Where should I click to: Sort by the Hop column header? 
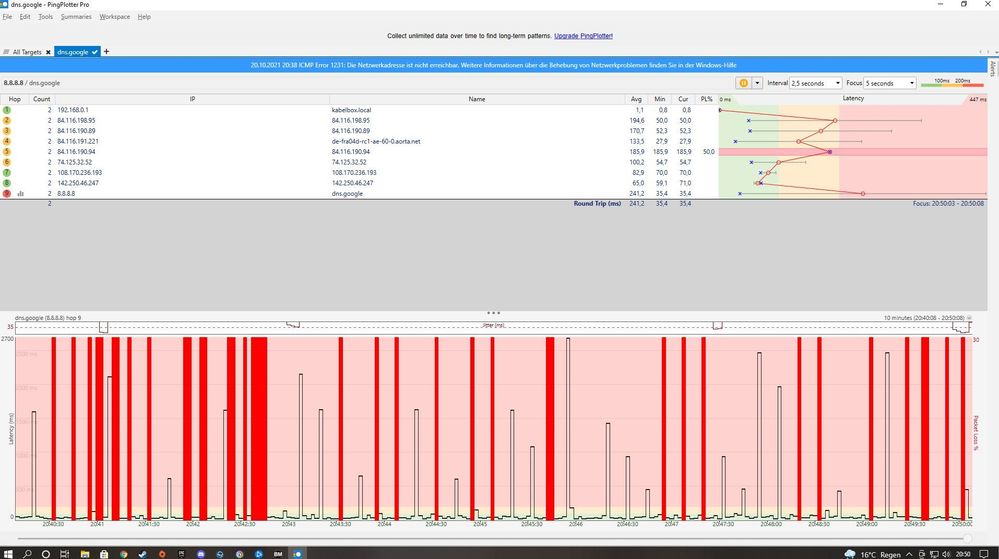(15, 99)
